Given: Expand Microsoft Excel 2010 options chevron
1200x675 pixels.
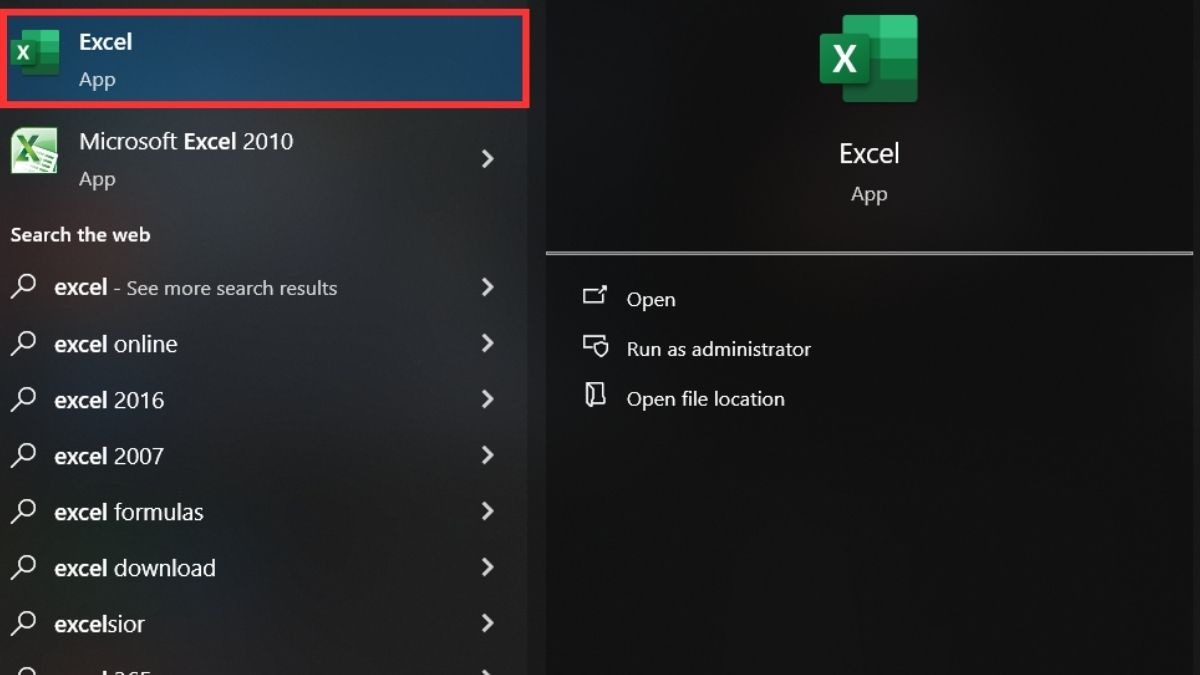Looking at the screenshot, I should (x=488, y=158).
